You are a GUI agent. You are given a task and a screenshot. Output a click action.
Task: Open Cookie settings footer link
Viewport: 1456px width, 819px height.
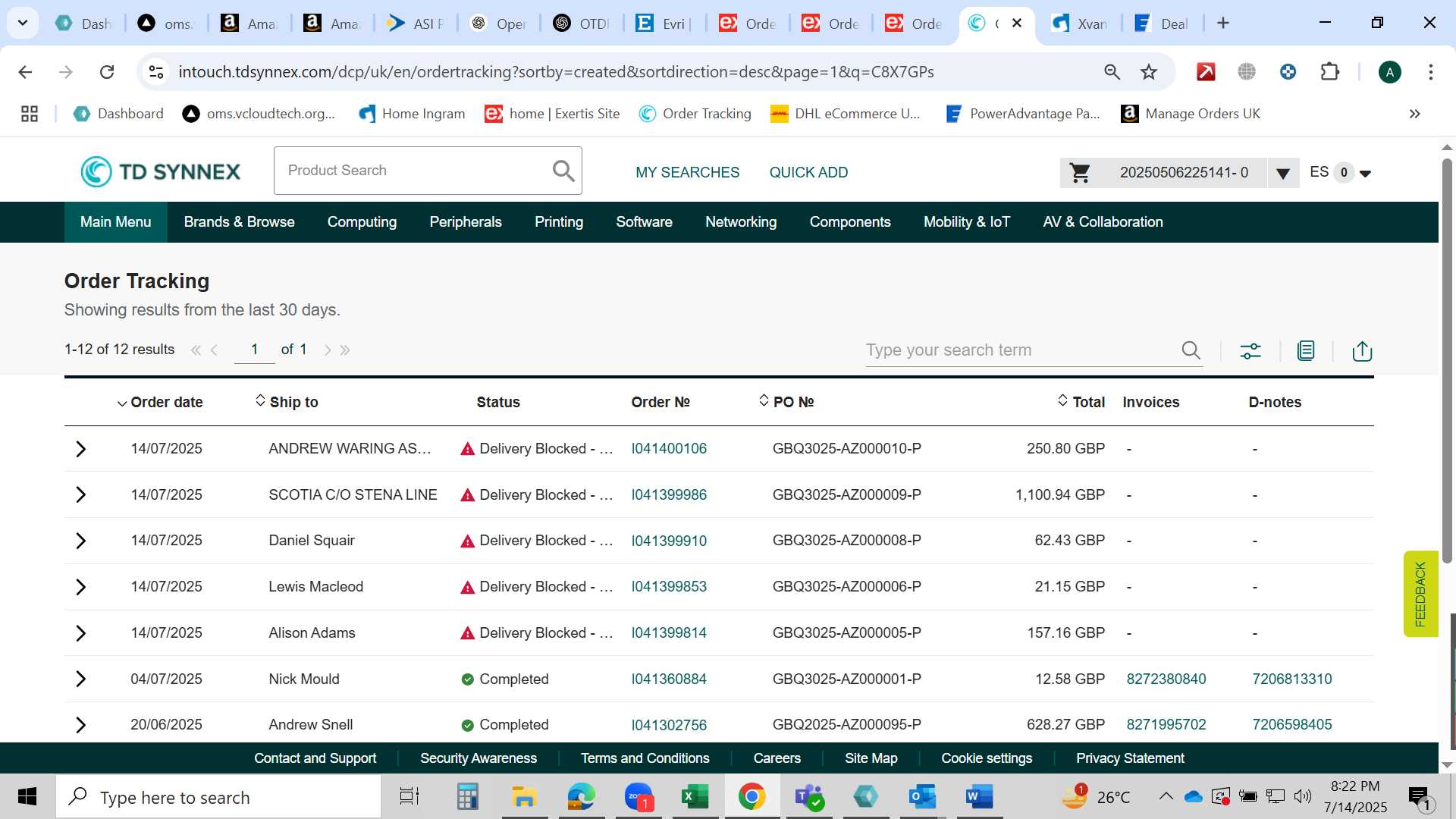(987, 758)
